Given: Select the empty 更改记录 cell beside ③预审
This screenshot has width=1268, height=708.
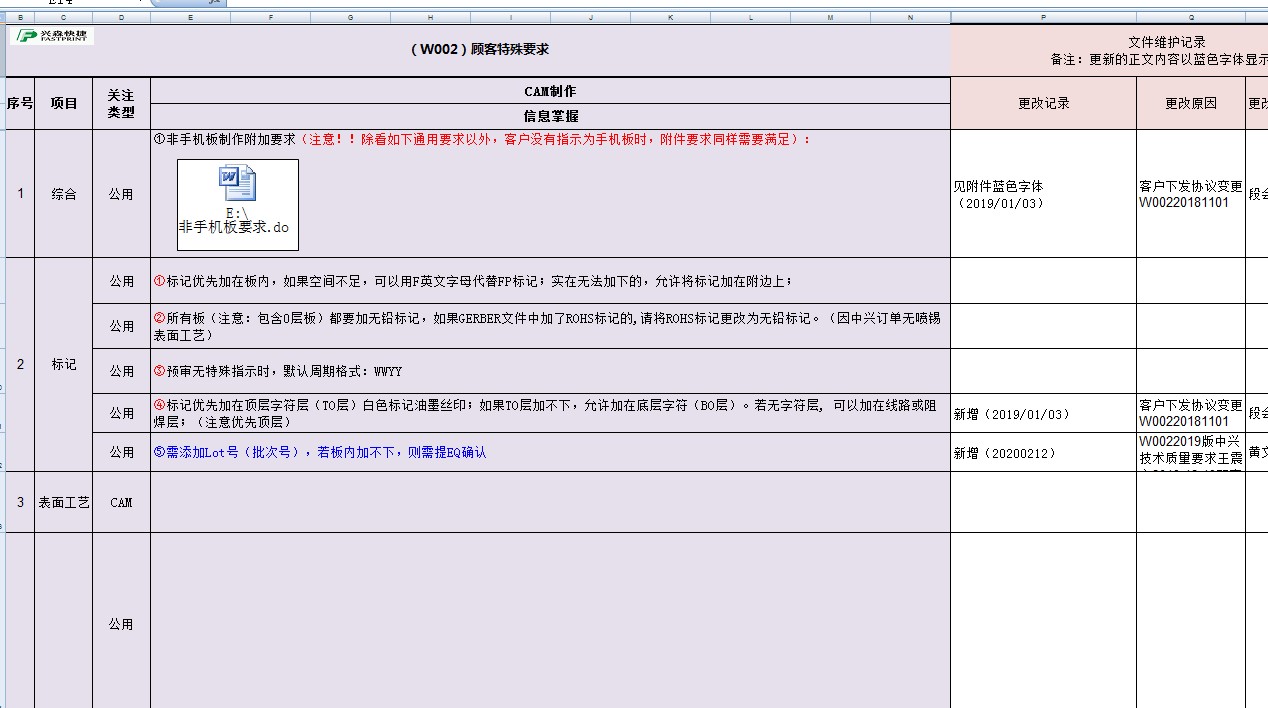Looking at the screenshot, I should tap(1043, 371).
